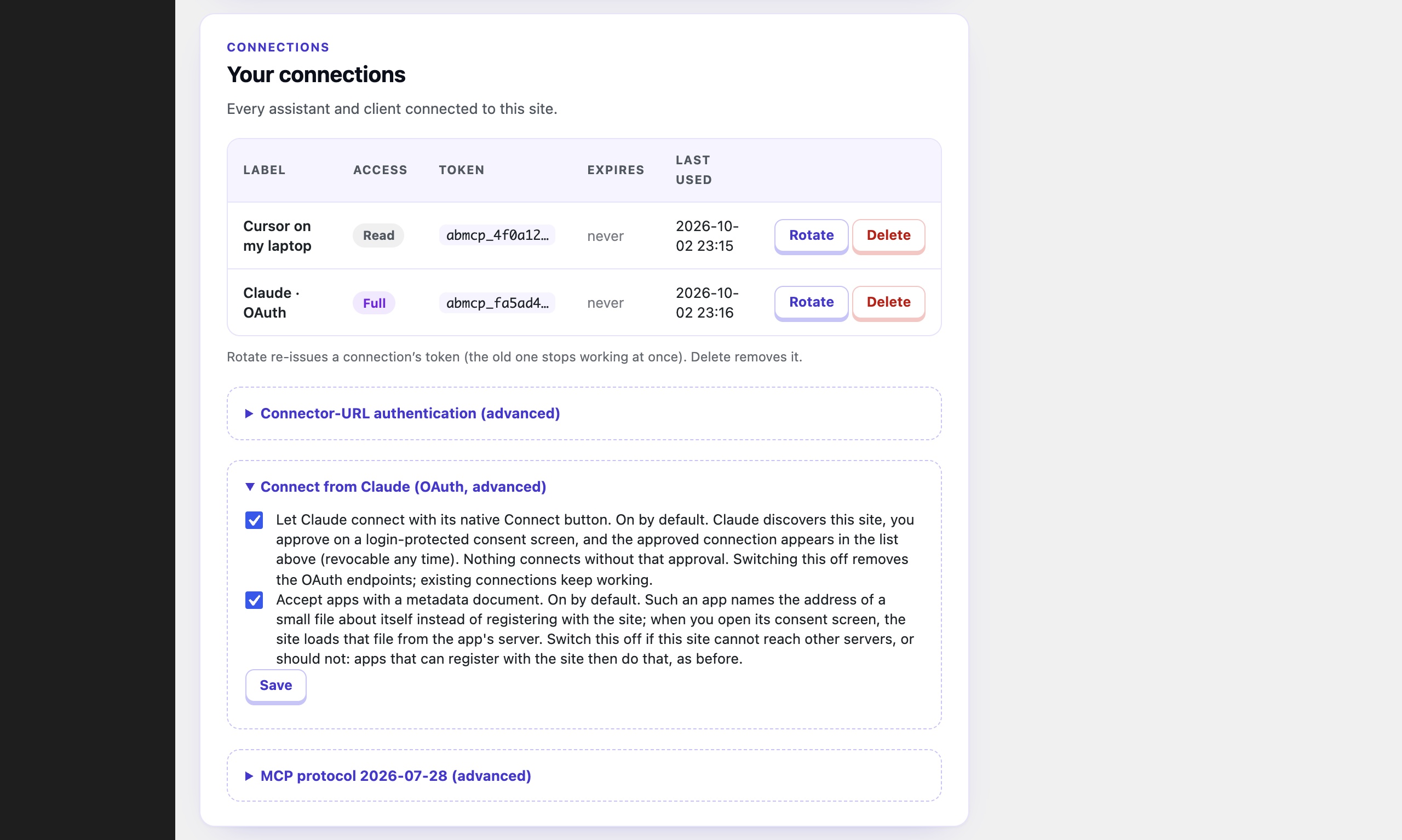Viewport: 1402px width, 840px height.
Task: Click the ACCESS column header
Action: pyautogui.click(x=380, y=170)
